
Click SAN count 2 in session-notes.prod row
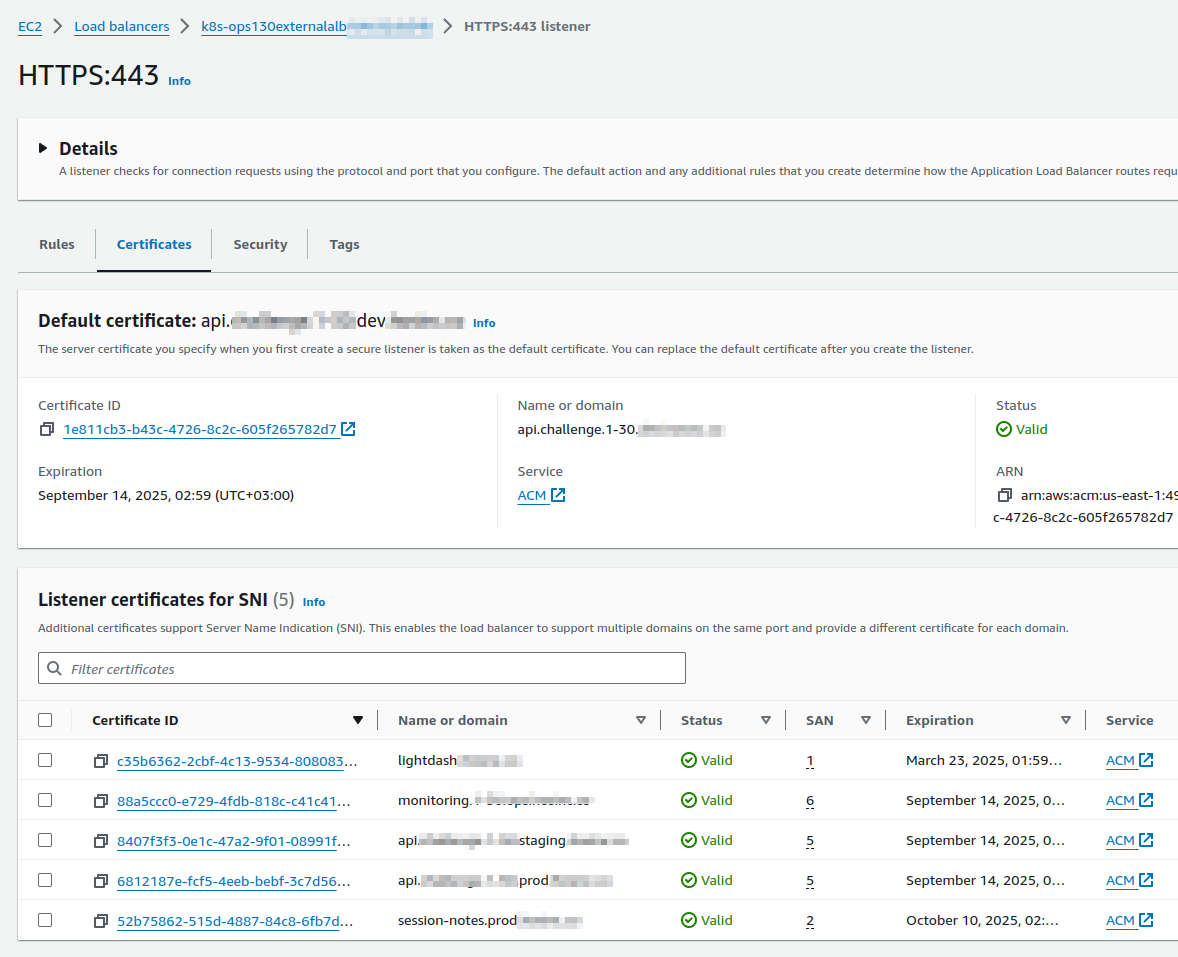810,920
